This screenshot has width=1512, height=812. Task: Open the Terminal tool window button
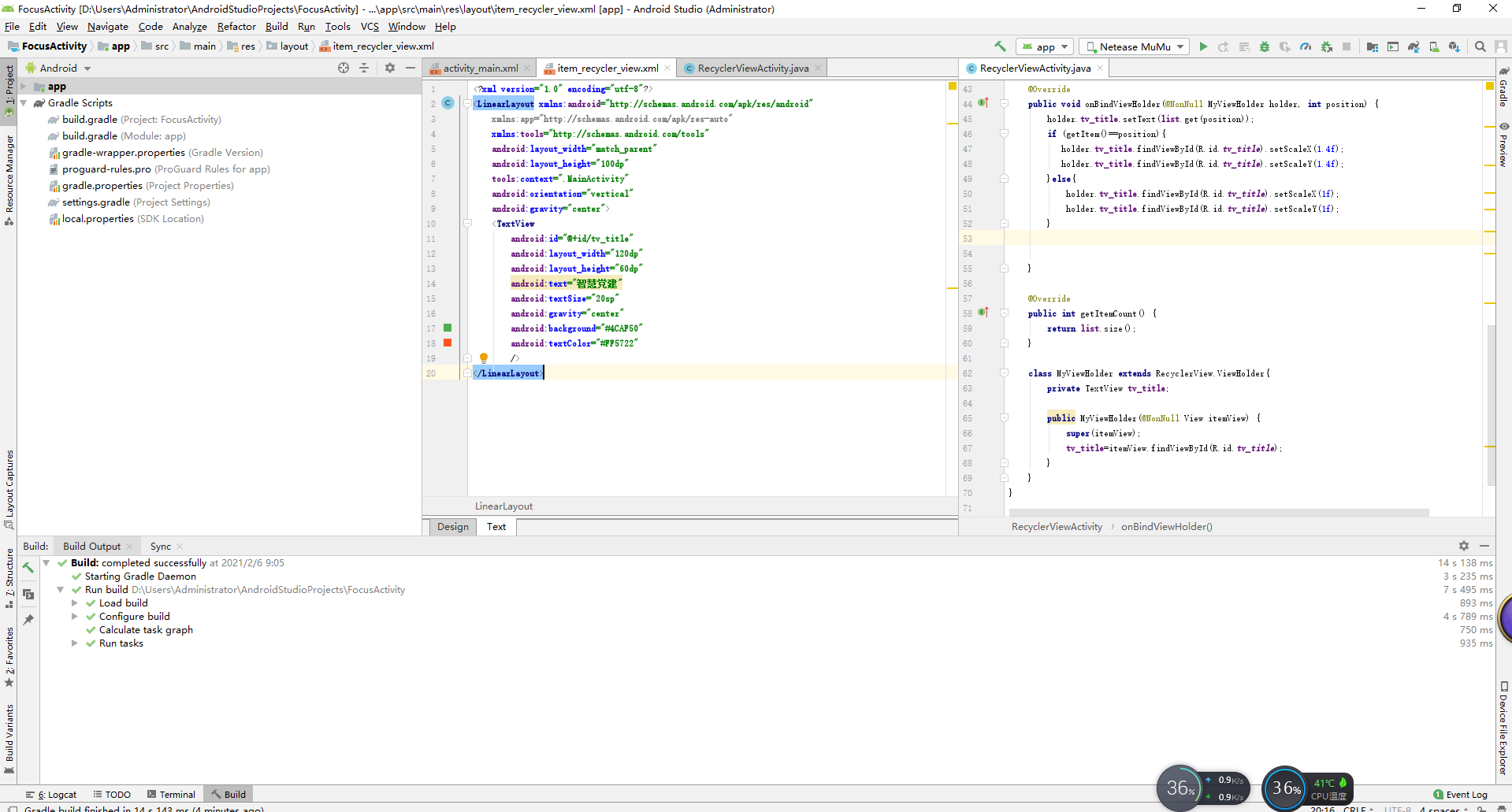point(171,794)
